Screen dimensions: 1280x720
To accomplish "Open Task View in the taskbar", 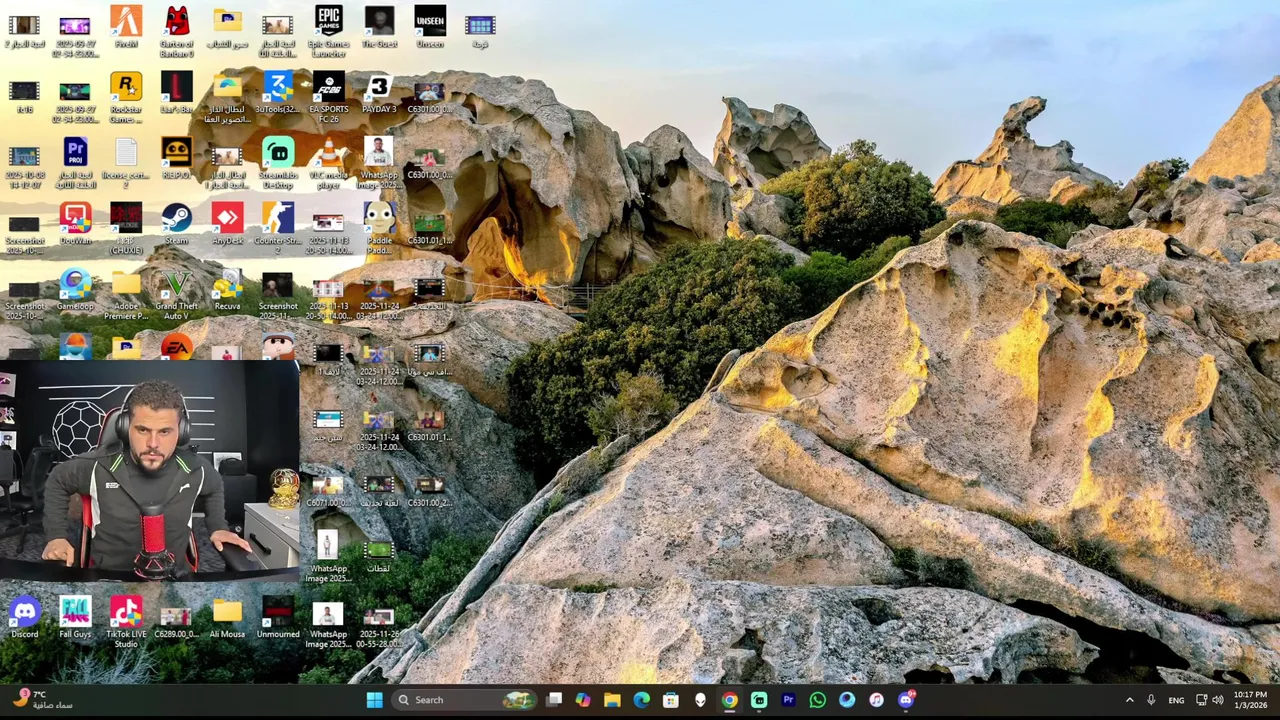I will [x=554, y=700].
